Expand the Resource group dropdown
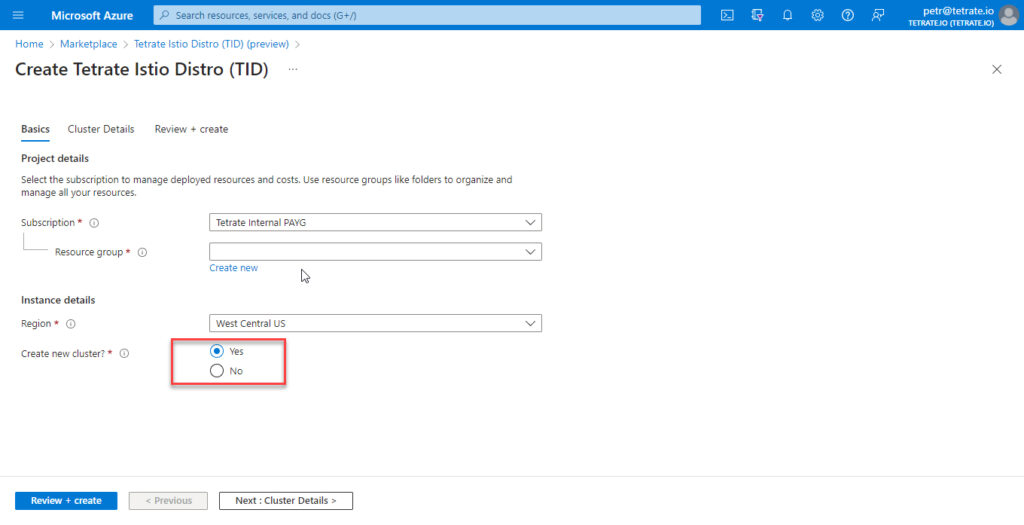The image size is (1024, 525). [375, 252]
